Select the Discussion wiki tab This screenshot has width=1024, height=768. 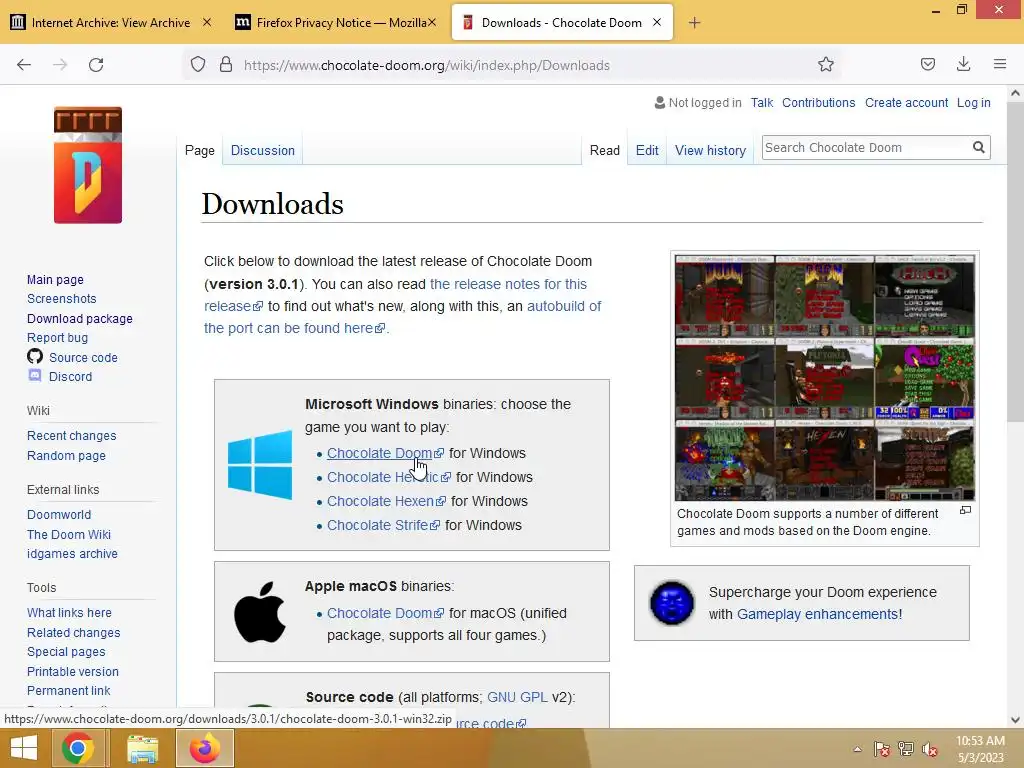tap(263, 150)
